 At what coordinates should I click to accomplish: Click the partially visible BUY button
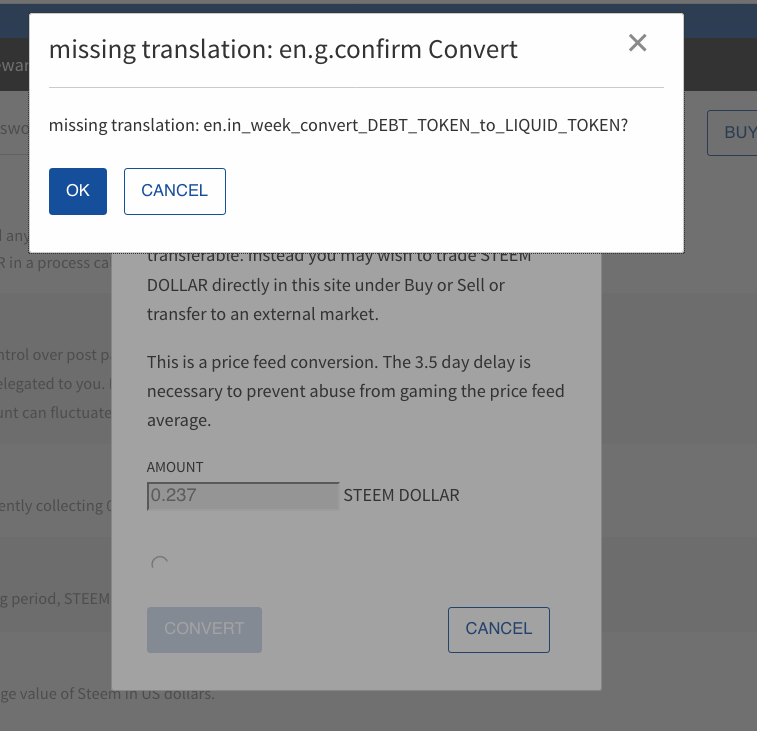click(x=738, y=132)
